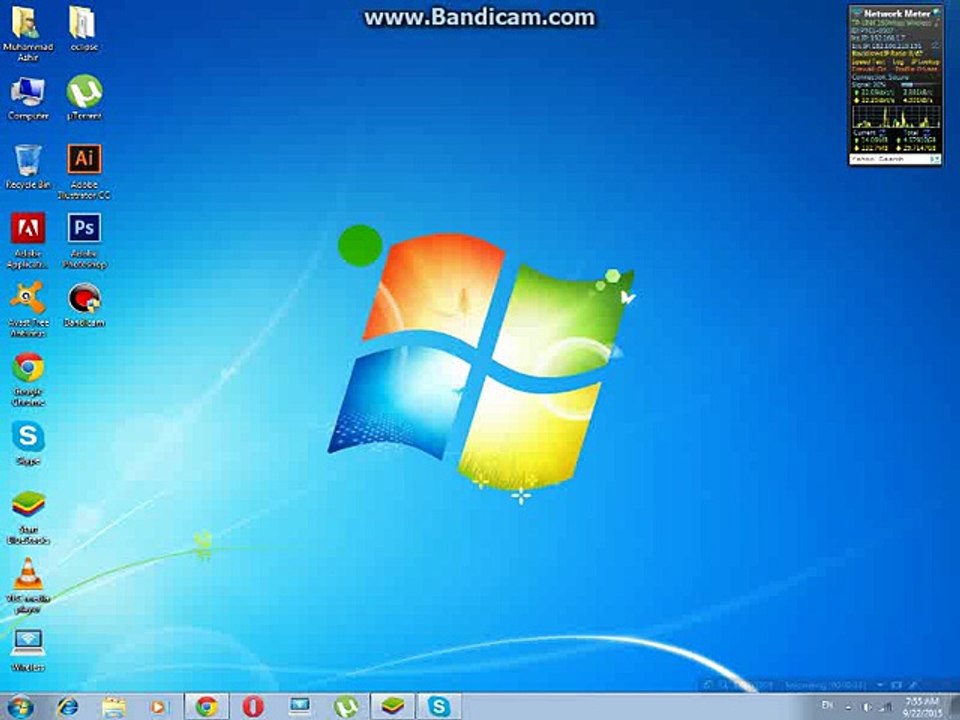
Task: Select the VLC media player shortcut
Action: click(x=28, y=587)
